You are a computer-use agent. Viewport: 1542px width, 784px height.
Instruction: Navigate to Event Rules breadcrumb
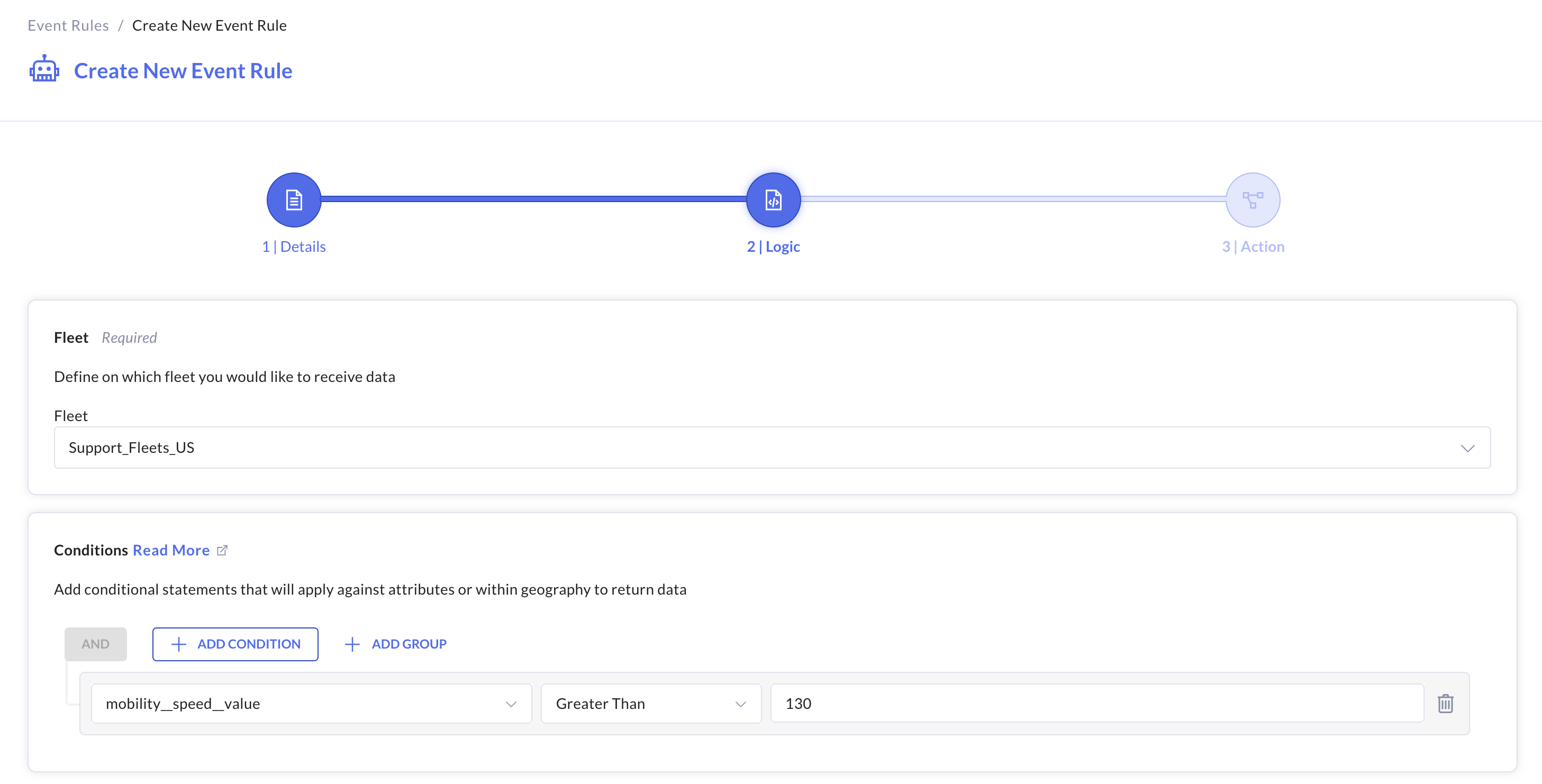(x=68, y=25)
